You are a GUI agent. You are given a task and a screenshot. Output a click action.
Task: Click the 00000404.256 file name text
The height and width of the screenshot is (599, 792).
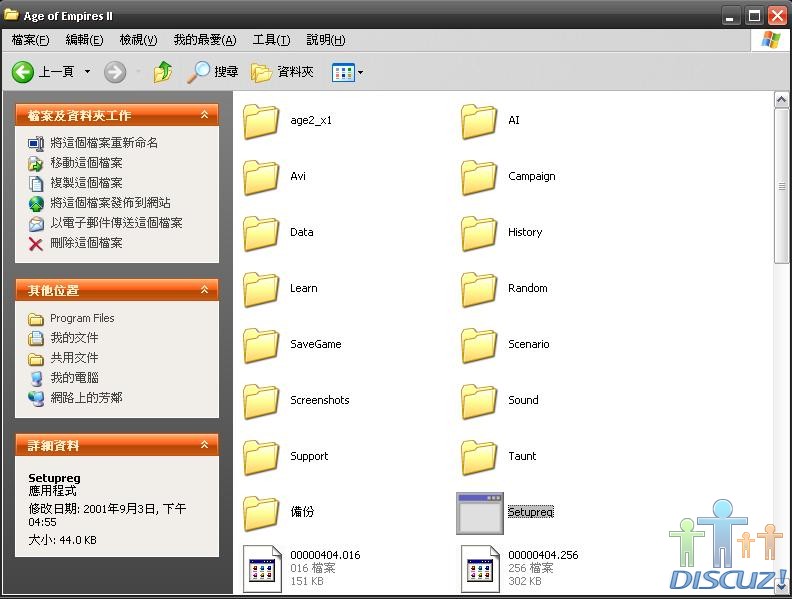click(543, 555)
